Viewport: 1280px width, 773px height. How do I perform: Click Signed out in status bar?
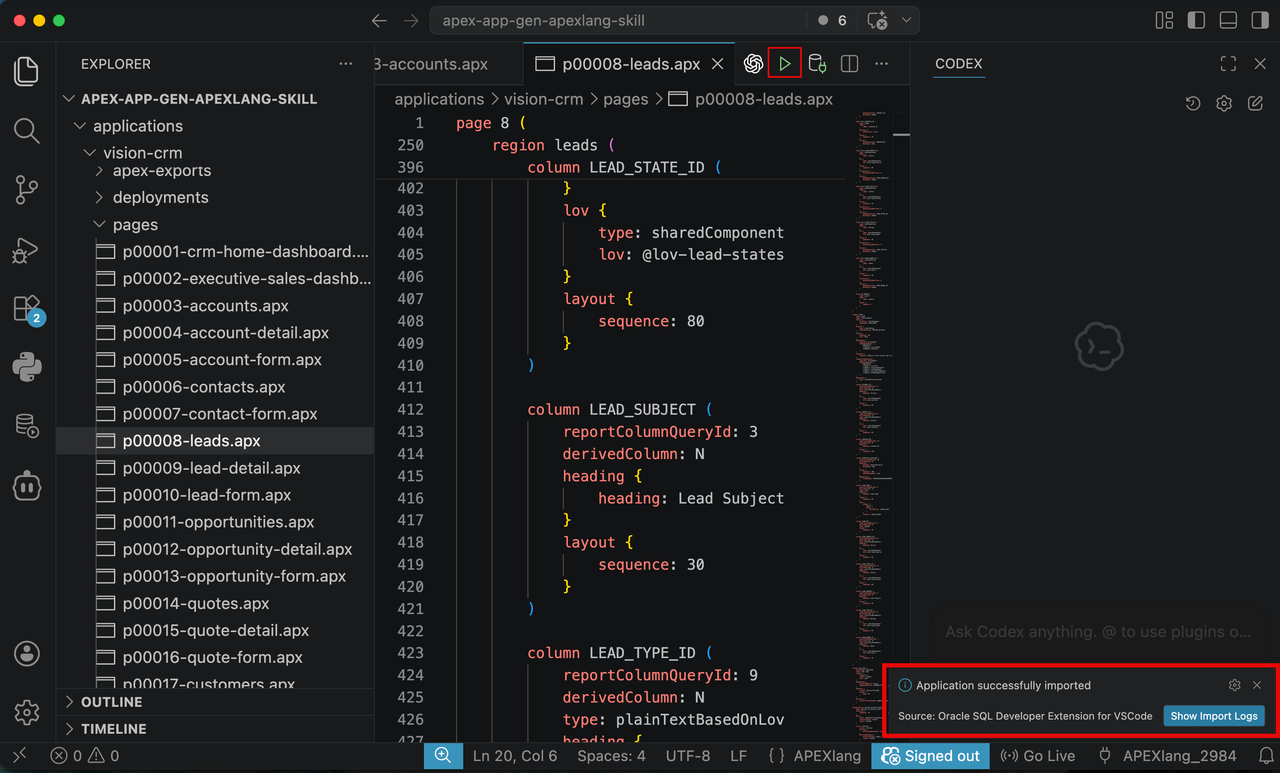(930, 756)
